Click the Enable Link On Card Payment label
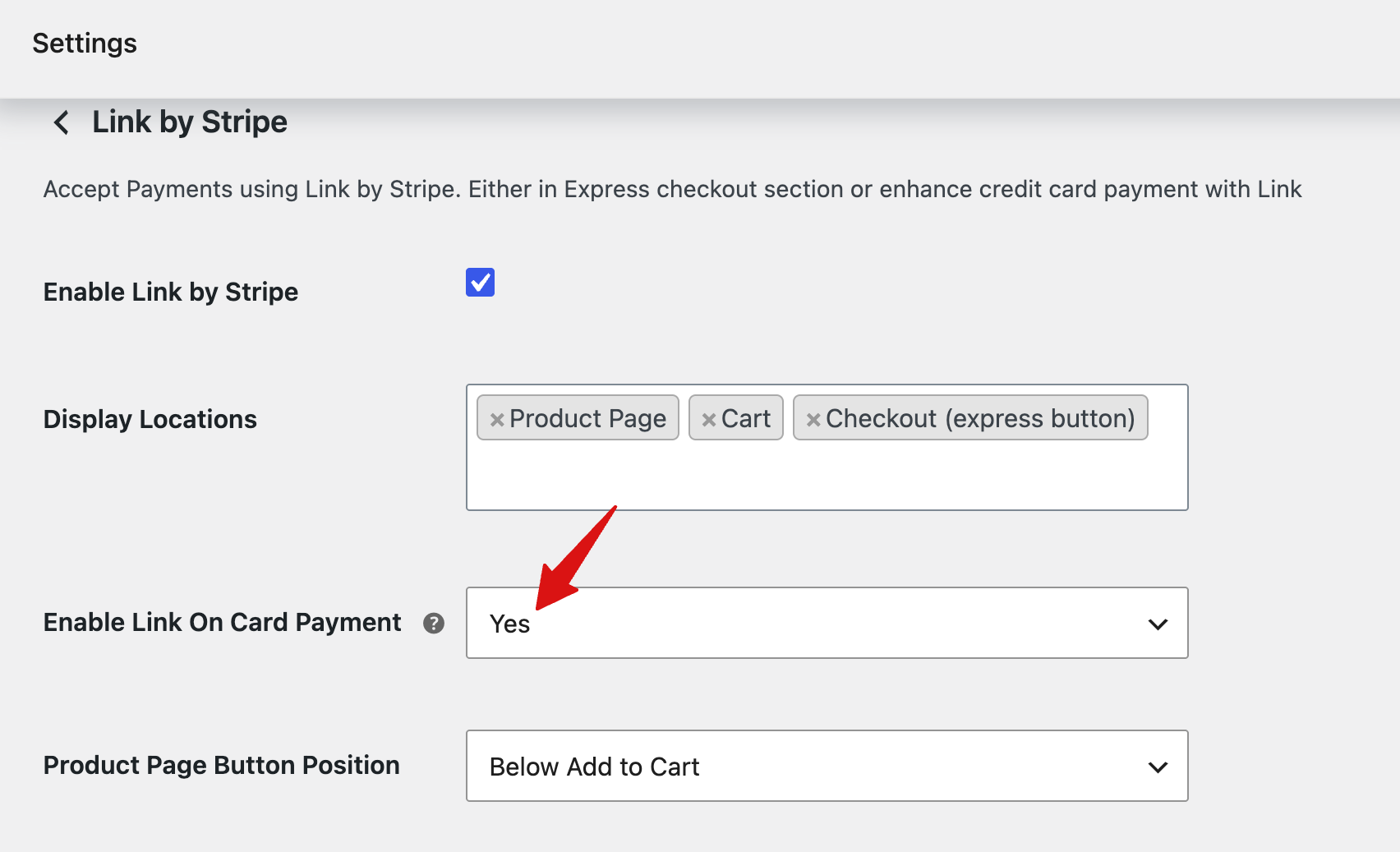 223,622
